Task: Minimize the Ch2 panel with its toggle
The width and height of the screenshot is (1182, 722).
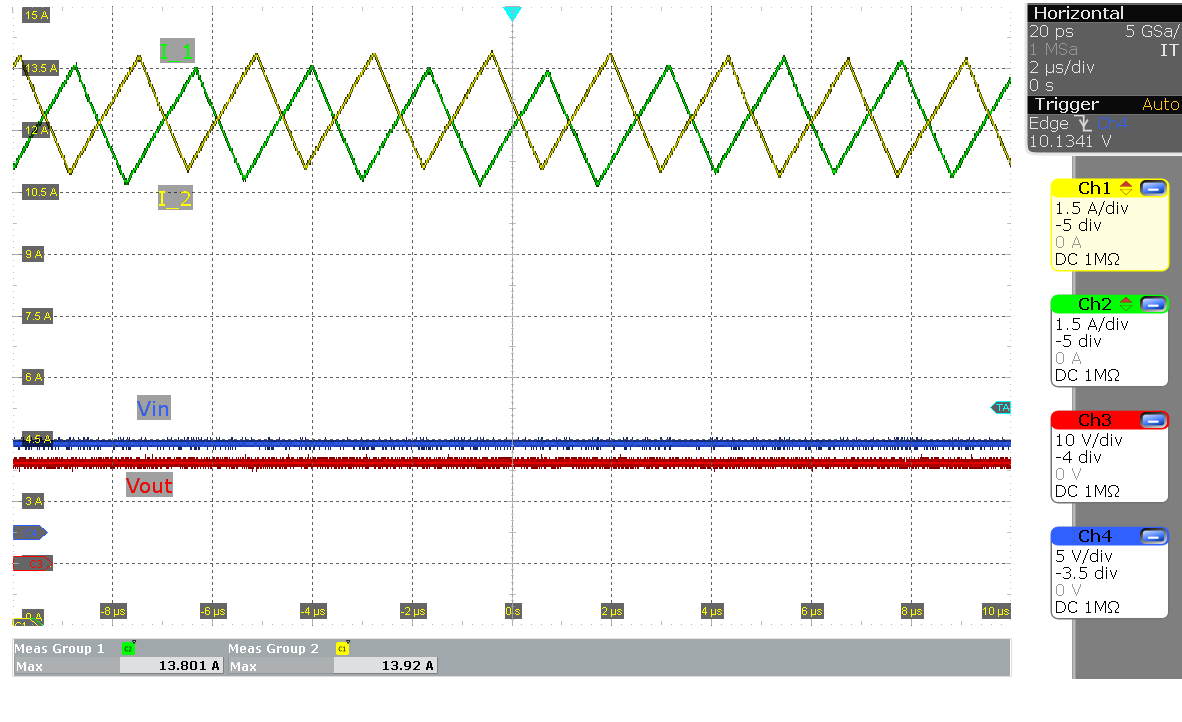Action: click(1153, 304)
